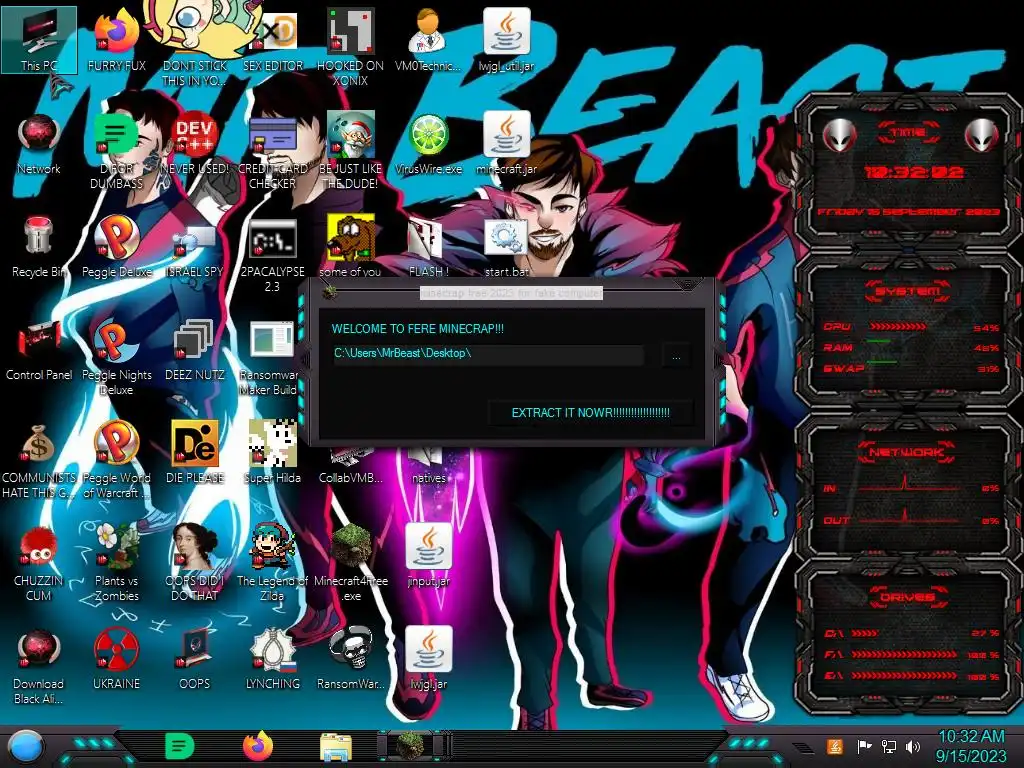Open the Network desktop icon
This screenshot has height=768, width=1024.
(39, 144)
